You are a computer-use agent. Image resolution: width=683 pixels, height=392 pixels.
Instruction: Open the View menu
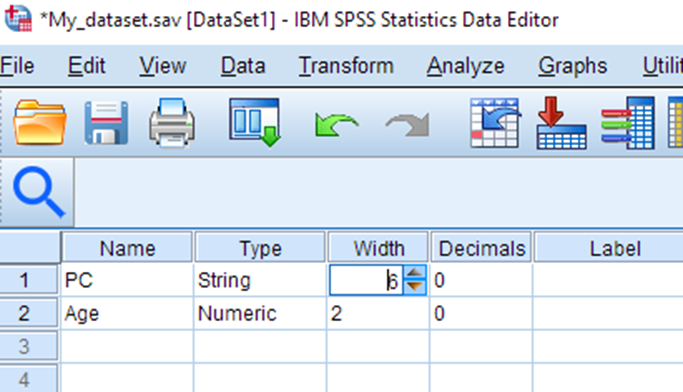(162, 66)
